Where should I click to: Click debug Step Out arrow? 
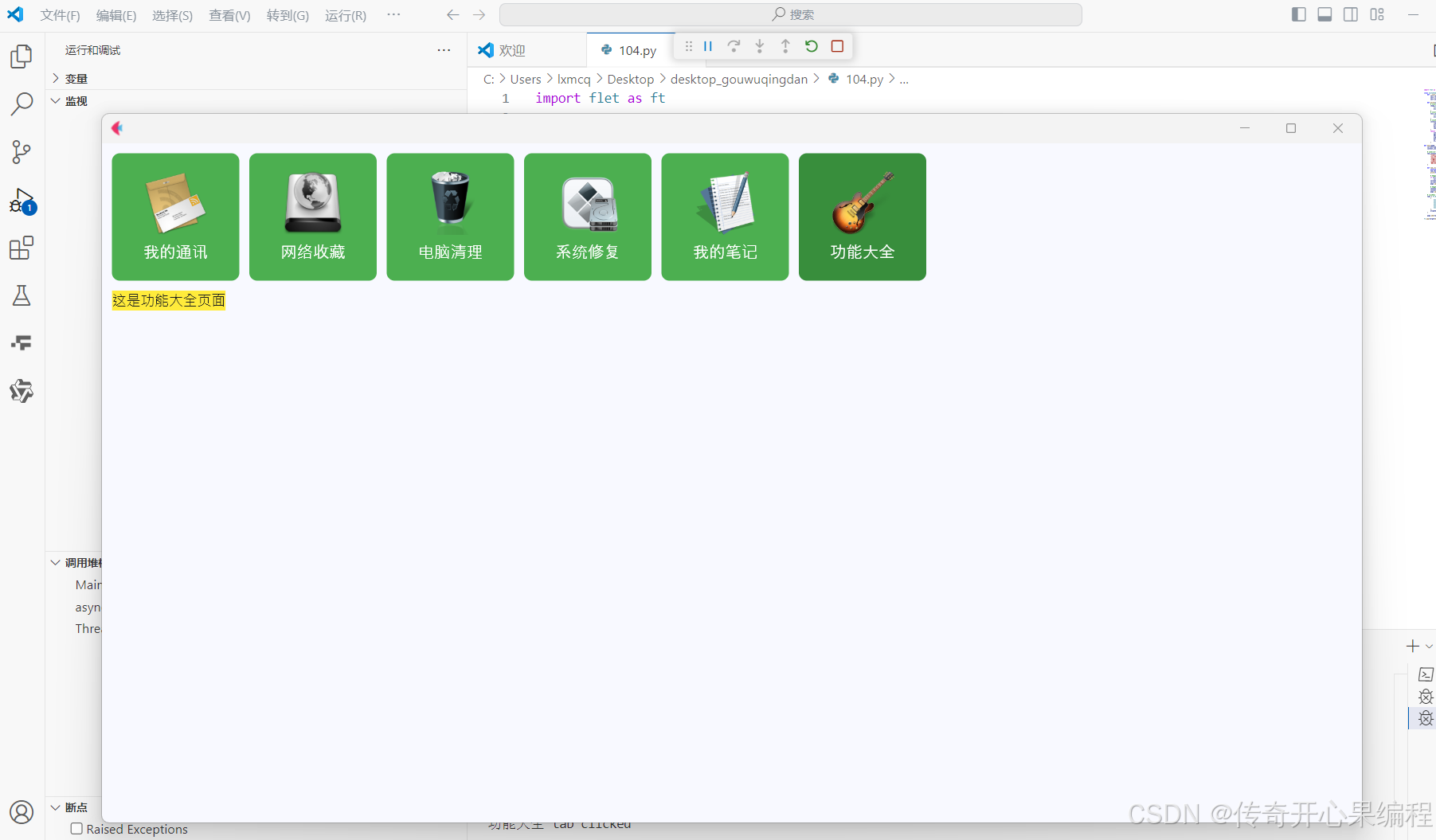(x=785, y=46)
